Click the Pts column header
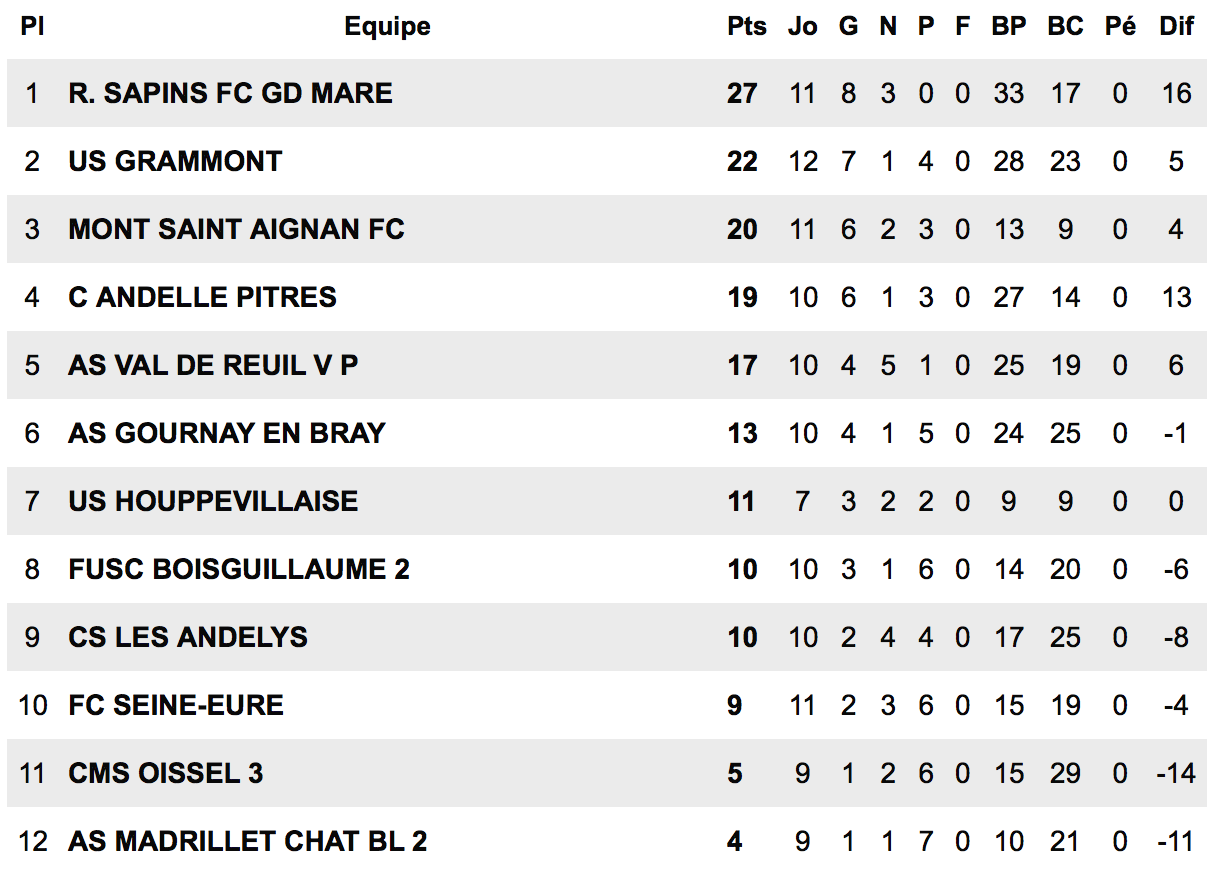 [x=747, y=27]
